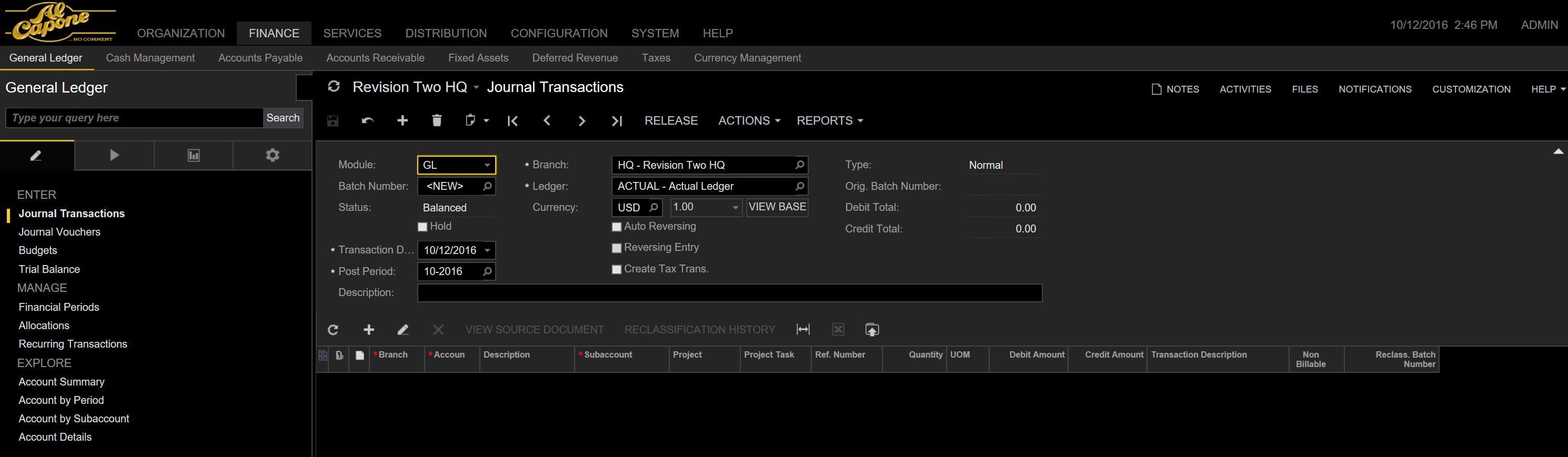Collapse the form header panel arrow
Viewport: 1568px width, 457px height.
tap(1558, 151)
